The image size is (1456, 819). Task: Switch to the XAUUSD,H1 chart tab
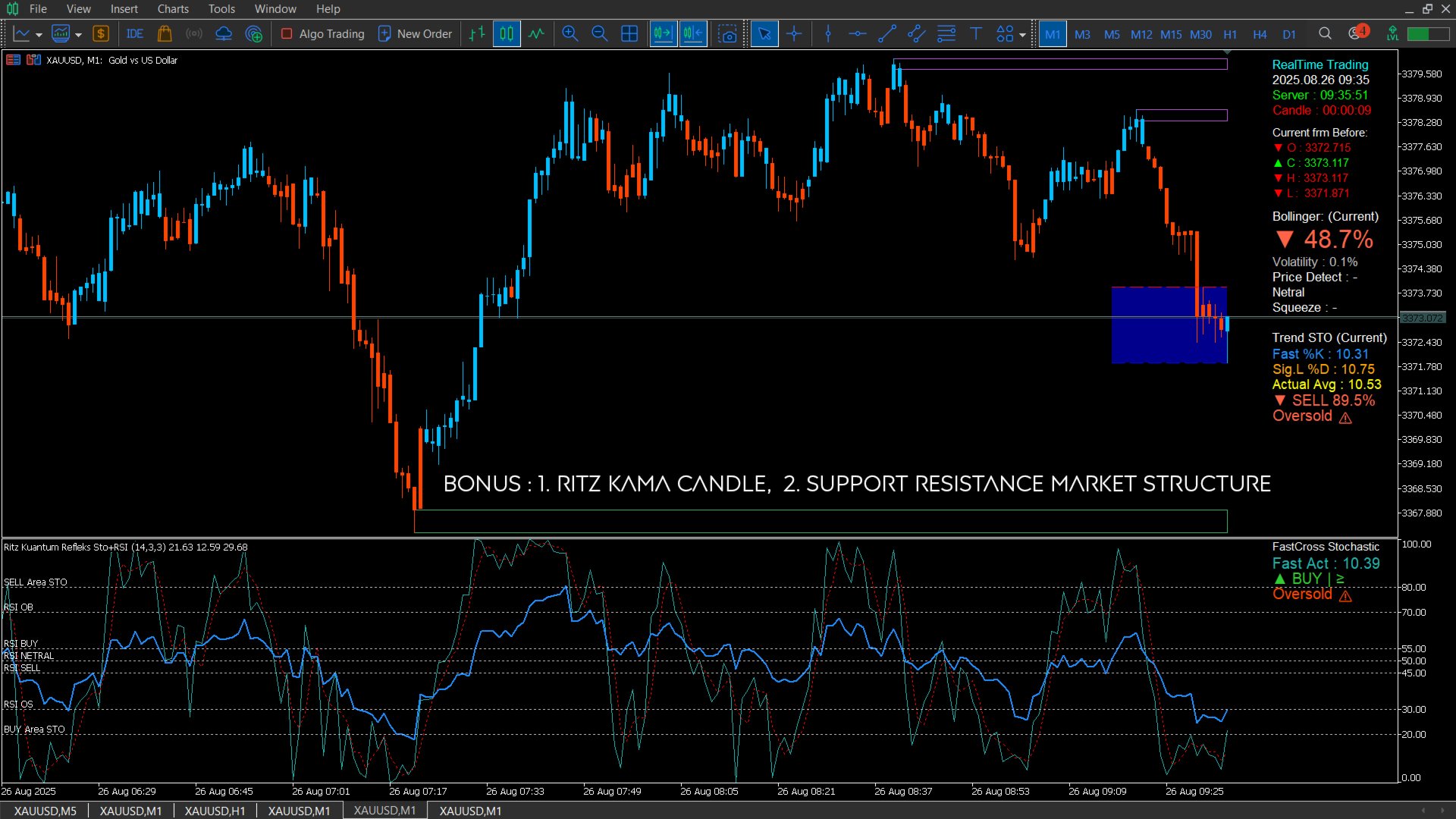215,811
